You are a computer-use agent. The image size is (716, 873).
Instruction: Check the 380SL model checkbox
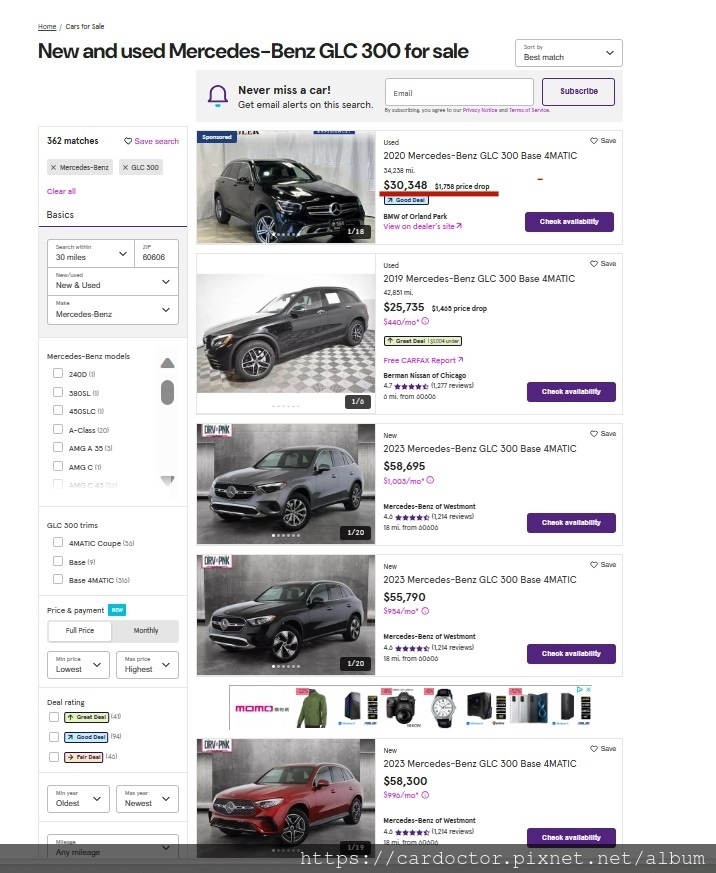[58, 392]
